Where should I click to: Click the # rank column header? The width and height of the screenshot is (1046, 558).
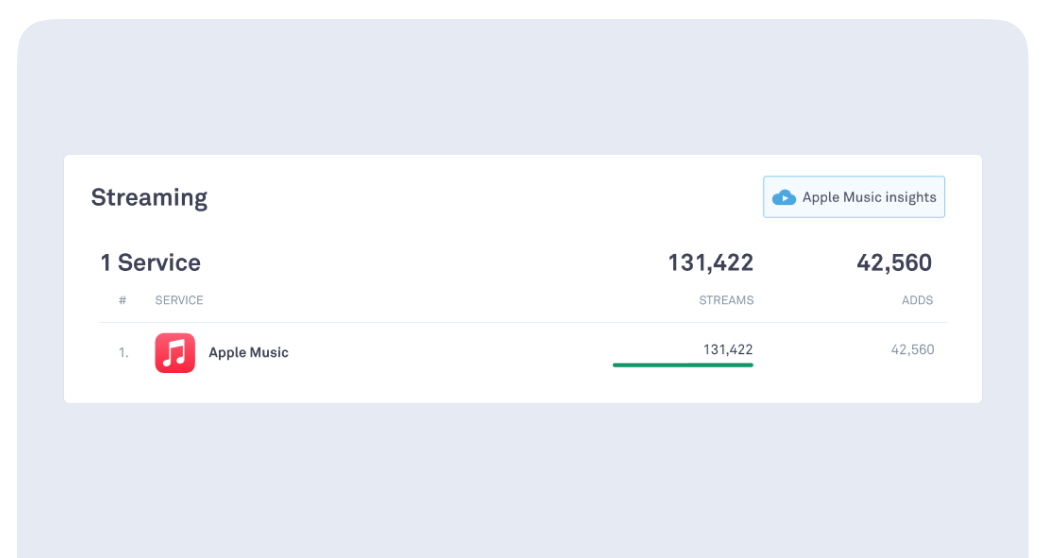click(123, 300)
